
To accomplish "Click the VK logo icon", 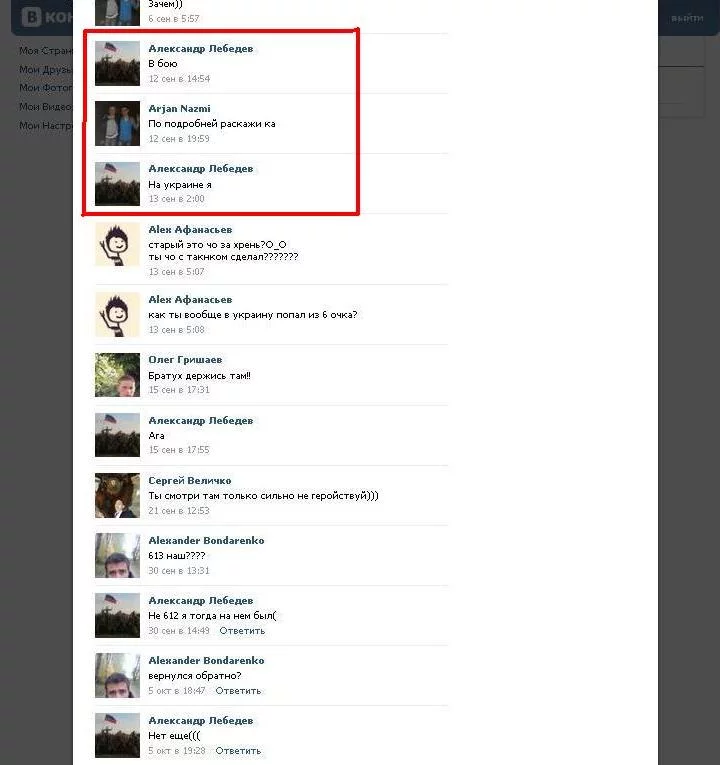I will pos(31,18).
